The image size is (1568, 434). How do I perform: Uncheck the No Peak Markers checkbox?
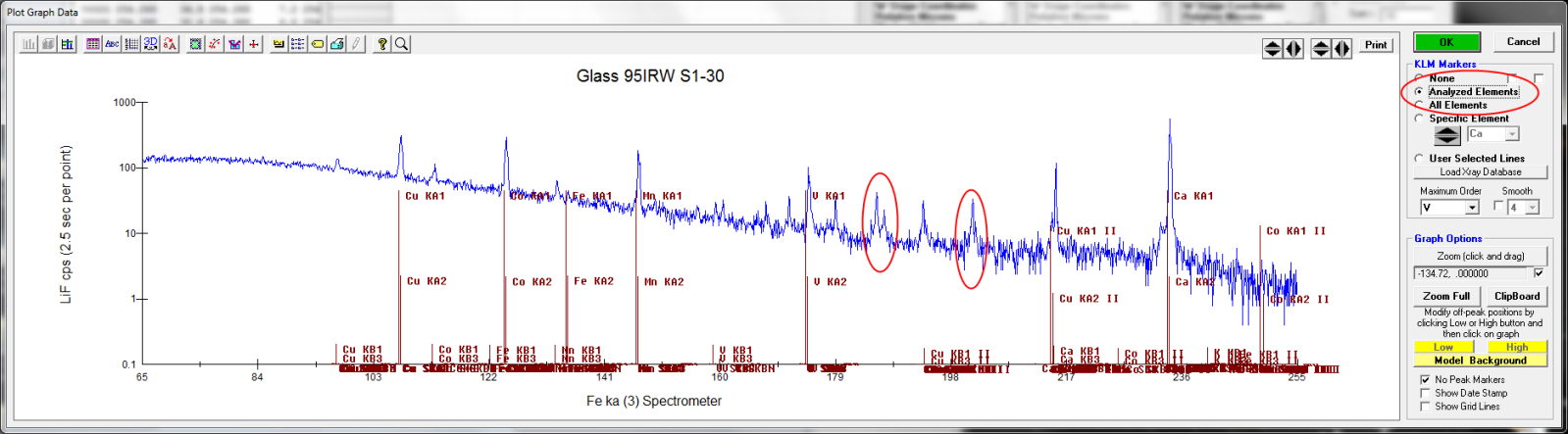click(1425, 379)
